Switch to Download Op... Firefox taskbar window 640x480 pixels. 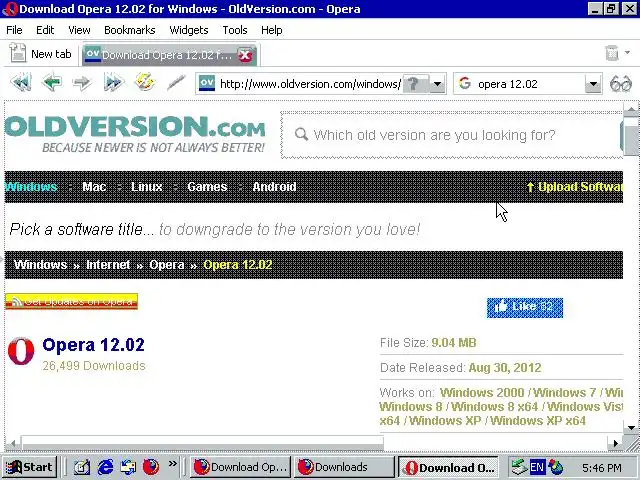point(240,467)
